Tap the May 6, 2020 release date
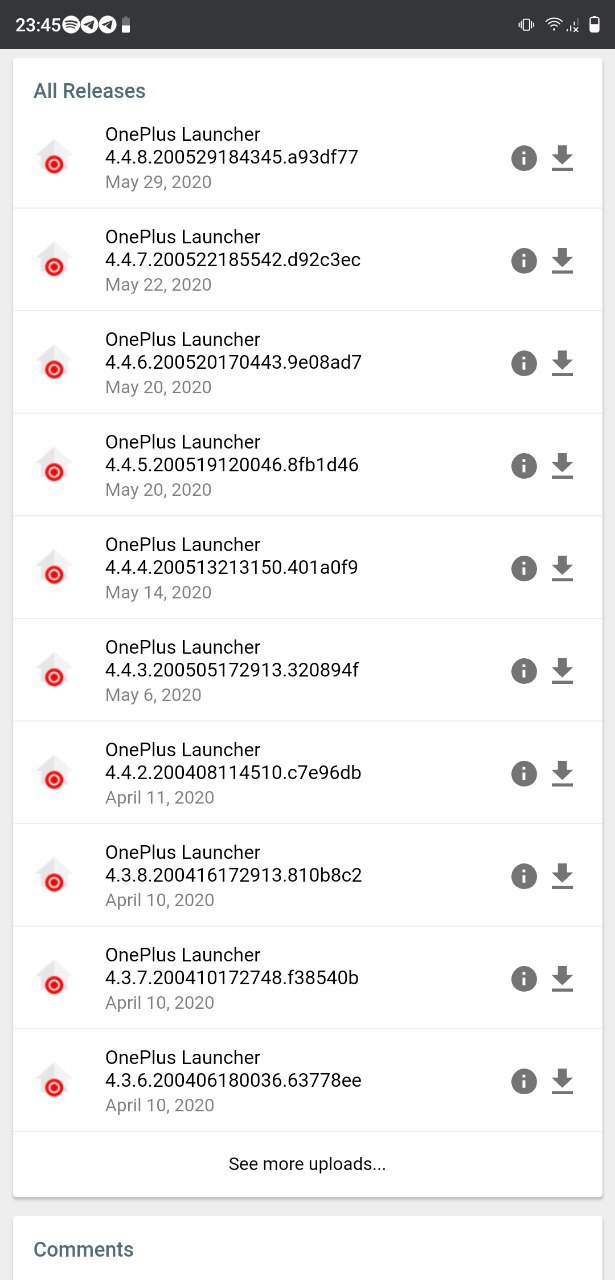The width and height of the screenshot is (615, 1280). 153,695
